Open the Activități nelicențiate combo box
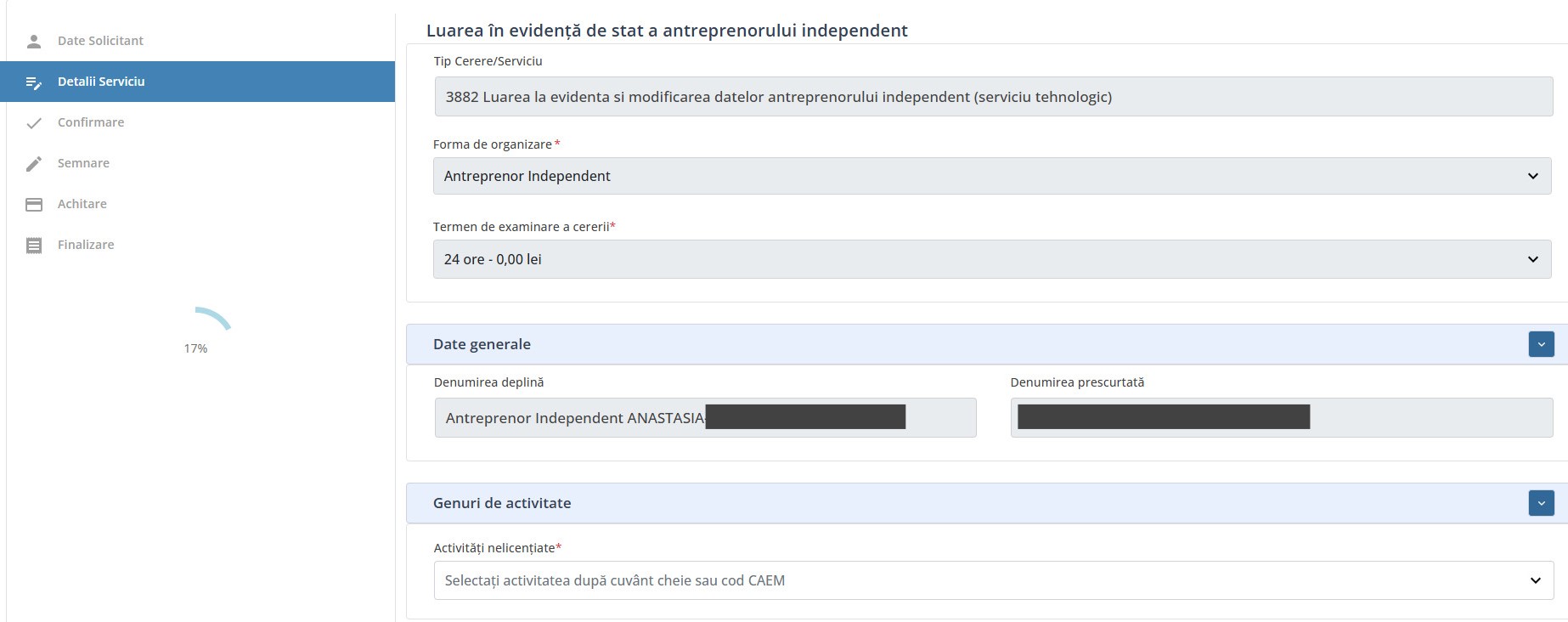 [x=993, y=580]
